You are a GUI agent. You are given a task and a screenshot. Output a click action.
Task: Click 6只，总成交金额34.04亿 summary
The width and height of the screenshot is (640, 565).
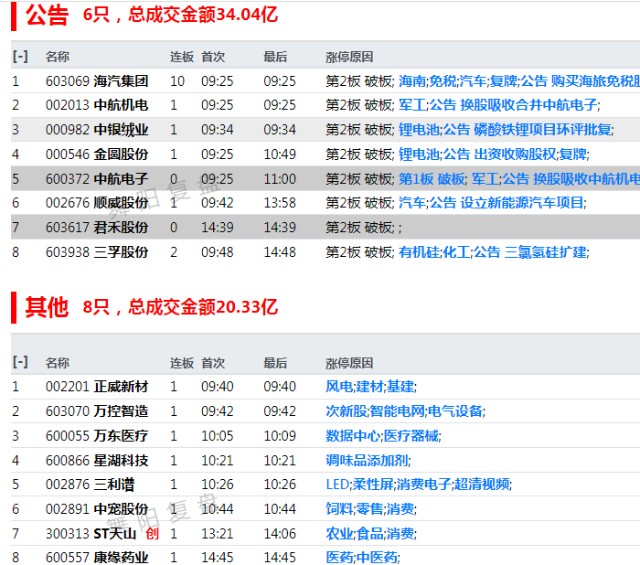pyautogui.click(x=180, y=15)
